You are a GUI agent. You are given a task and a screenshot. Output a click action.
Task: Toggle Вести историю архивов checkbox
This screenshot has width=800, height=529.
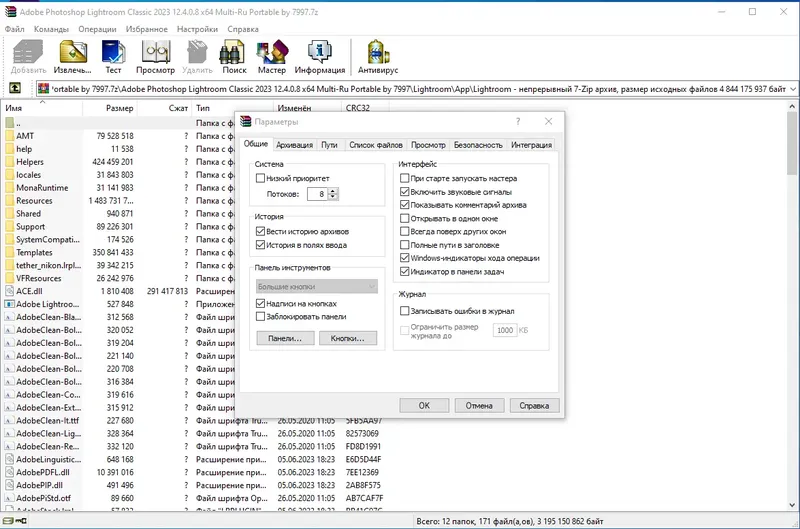[260, 231]
